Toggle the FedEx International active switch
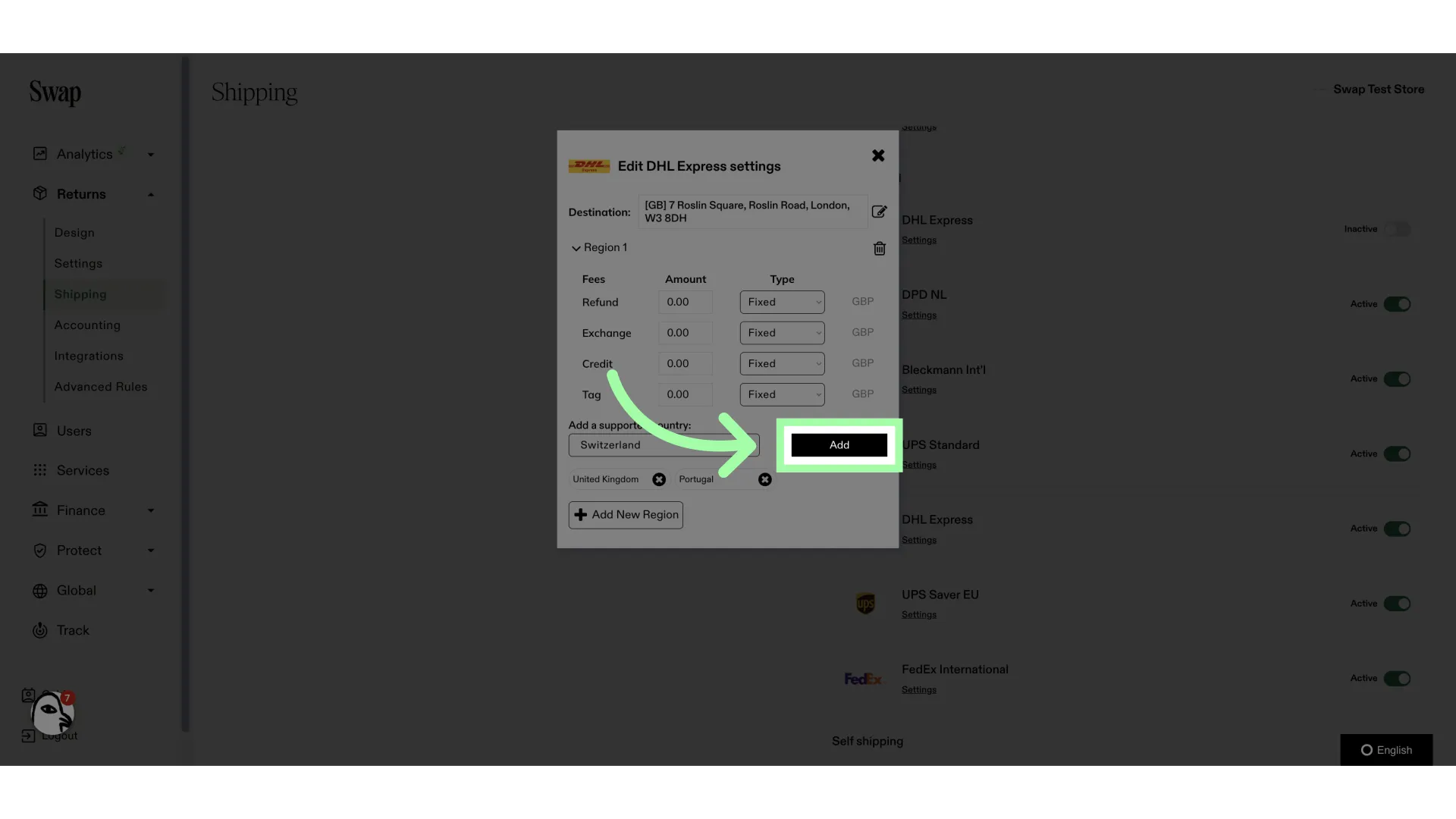 pos(1397,679)
